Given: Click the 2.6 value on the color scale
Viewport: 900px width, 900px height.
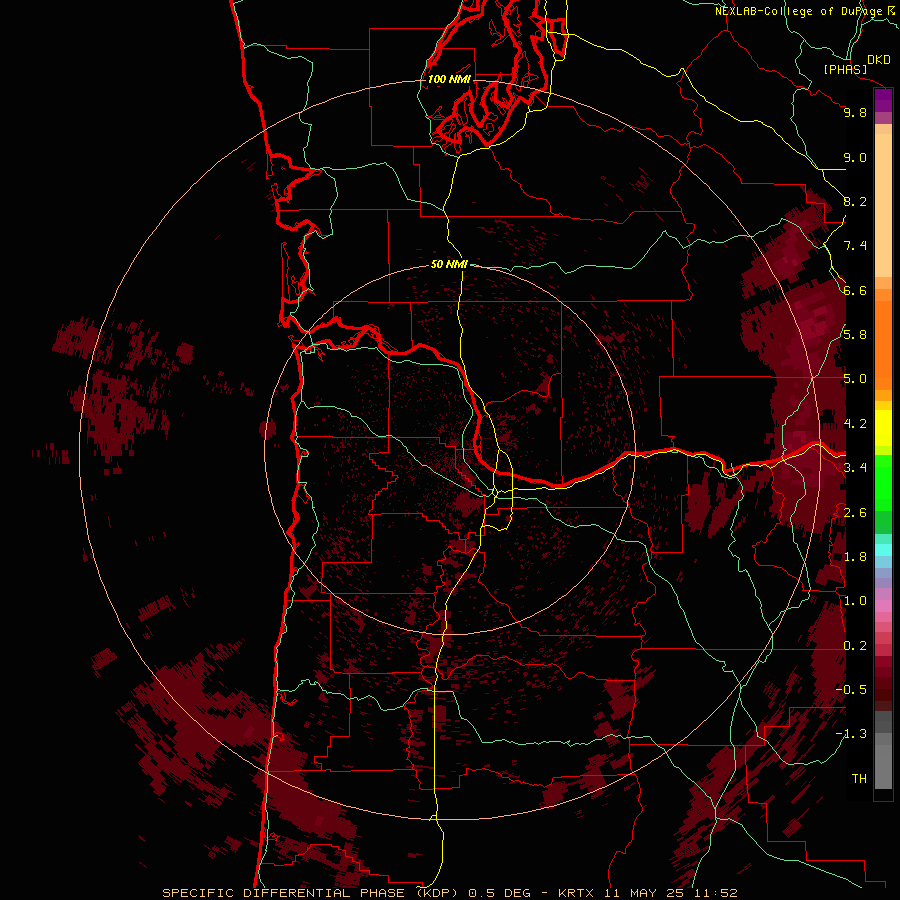Looking at the screenshot, I should click(855, 513).
